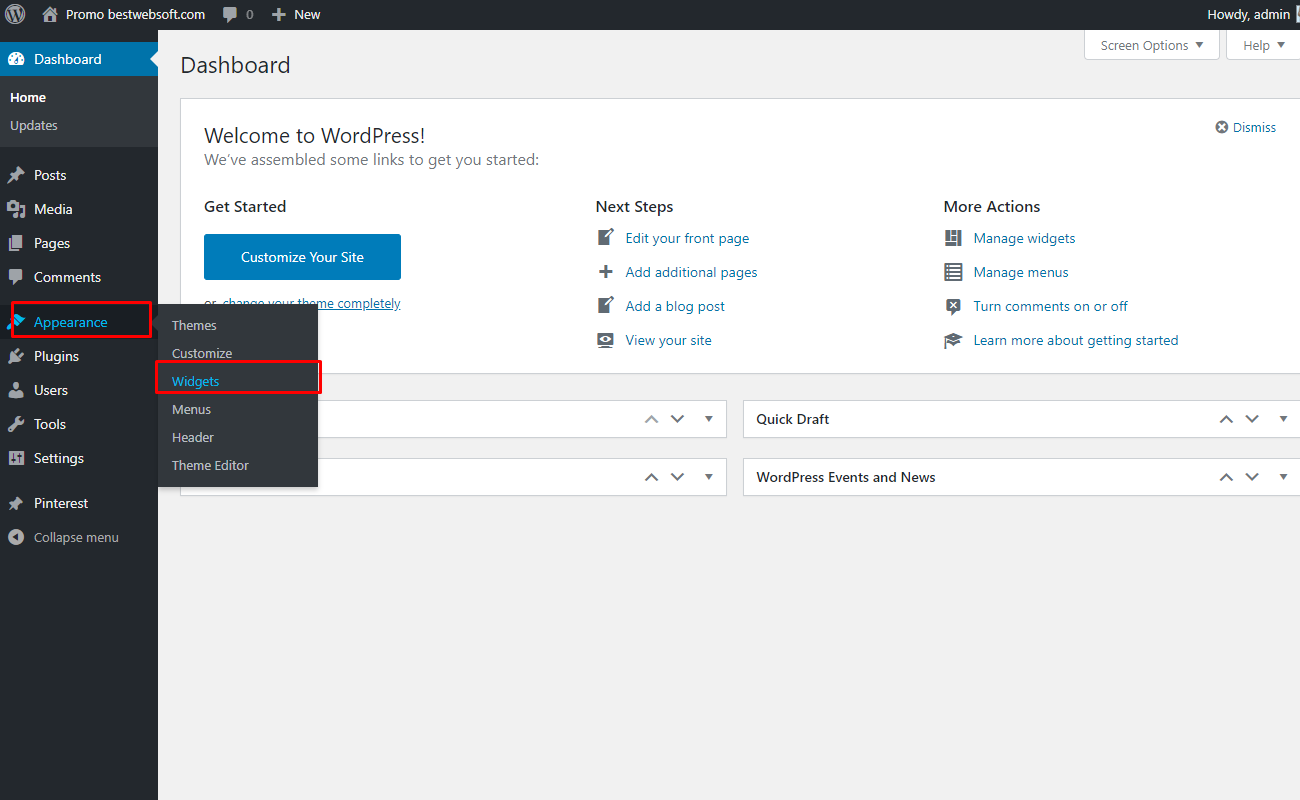Click the Media icon in sidebar
The image size is (1300, 800).
pos(16,209)
